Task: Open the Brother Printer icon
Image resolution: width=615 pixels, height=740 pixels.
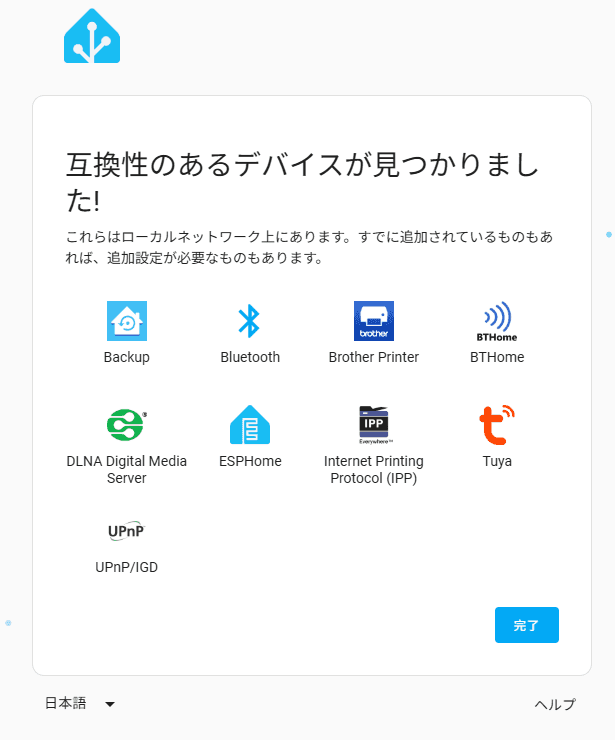Action: (x=374, y=321)
